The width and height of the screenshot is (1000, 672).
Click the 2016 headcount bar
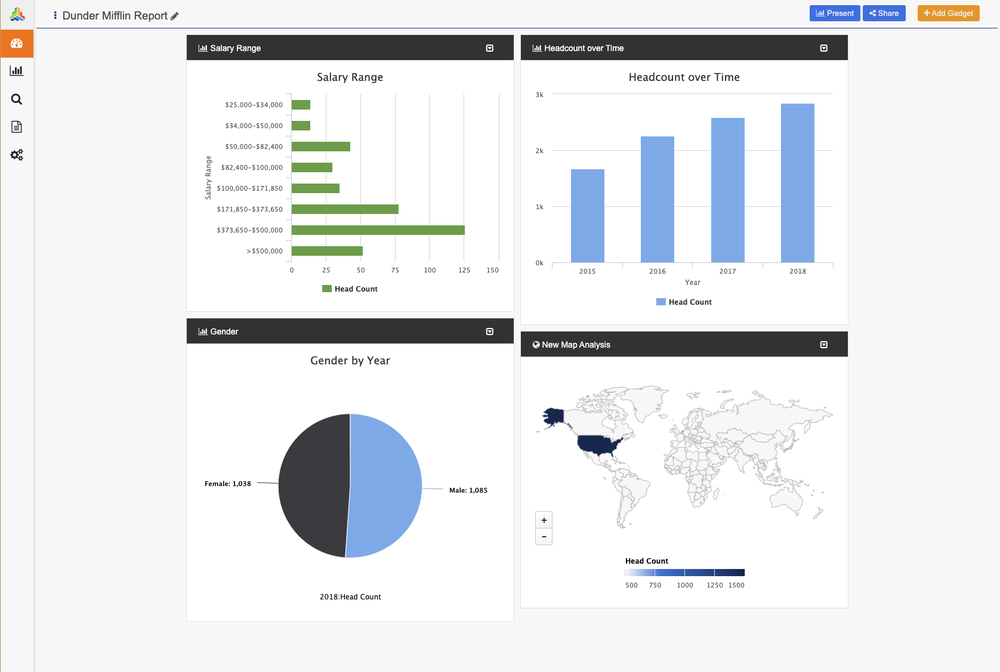click(658, 199)
